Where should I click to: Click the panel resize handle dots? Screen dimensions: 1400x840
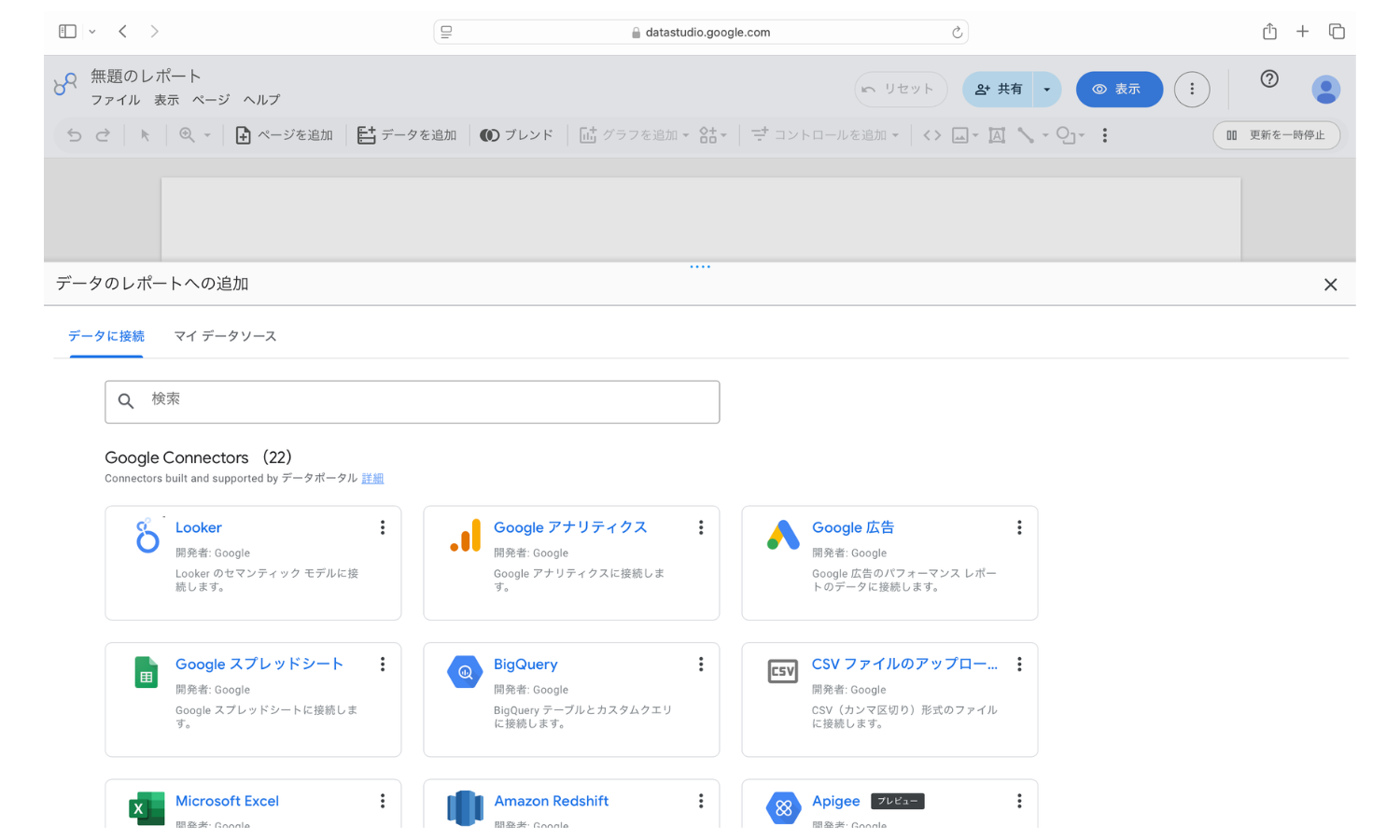click(700, 267)
